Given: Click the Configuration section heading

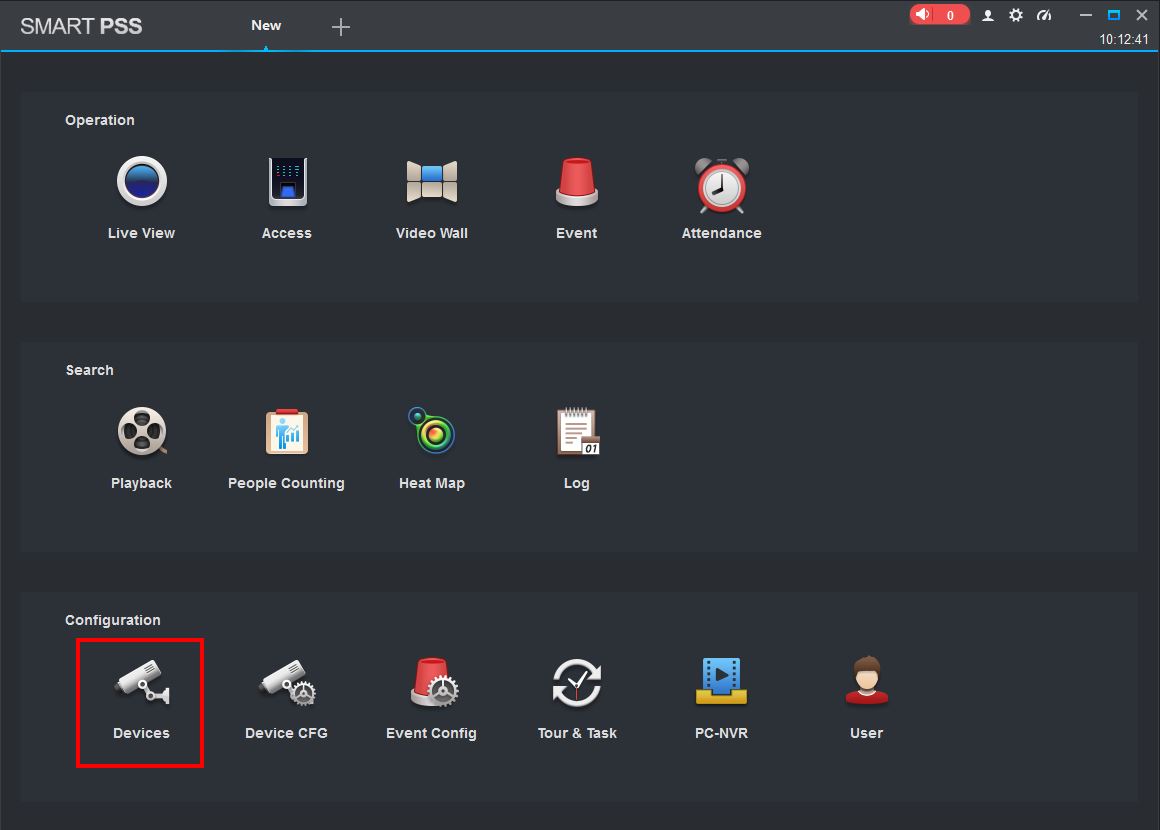Looking at the screenshot, I should [112, 620].
